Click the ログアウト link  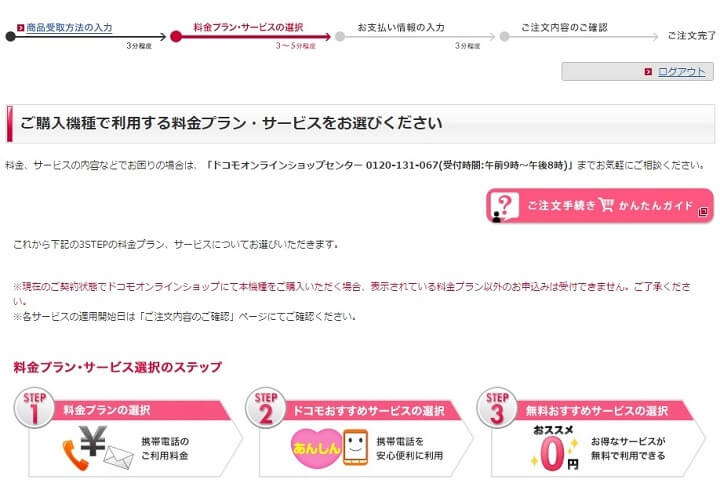click(681, 72)
